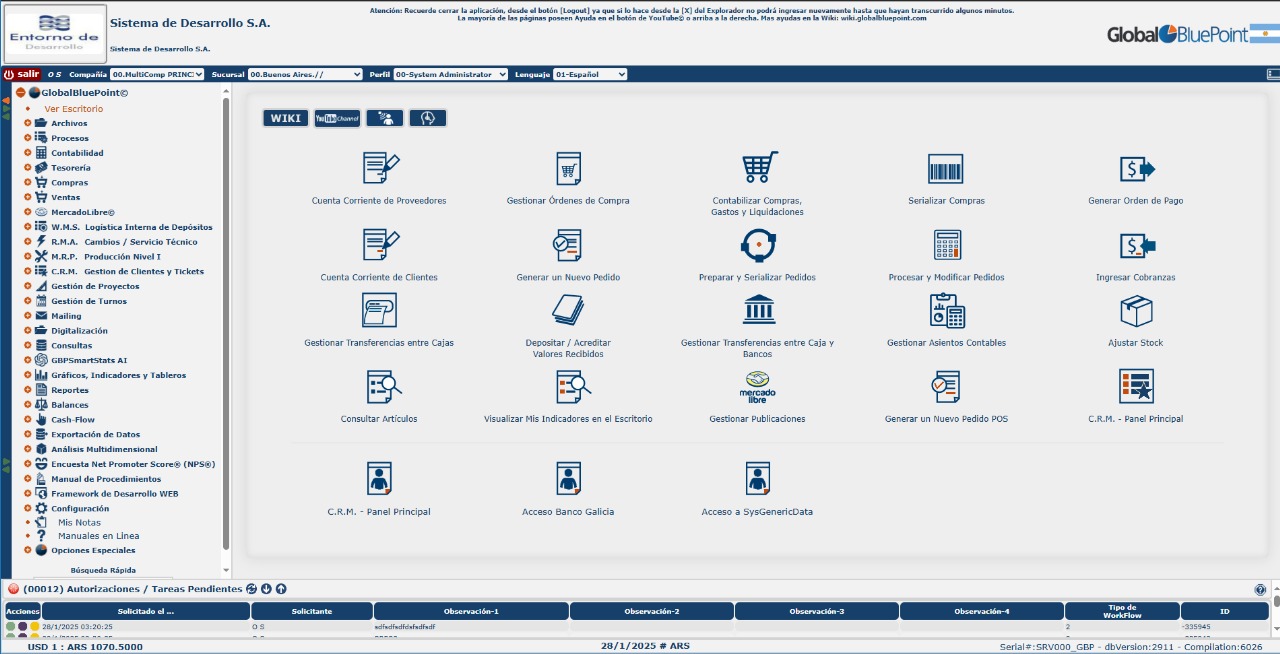Image resolution: width=1280 pixels, height=654 pixels.
Task: Open Contabilizar Compras shopping cart icon
Action: (758, 167)
